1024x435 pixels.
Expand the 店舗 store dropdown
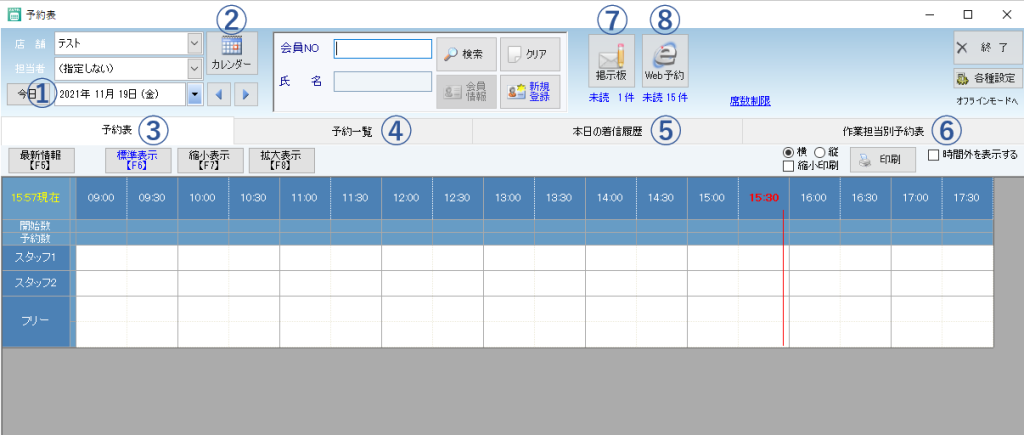pyautogui.click(x=194, y=43)
